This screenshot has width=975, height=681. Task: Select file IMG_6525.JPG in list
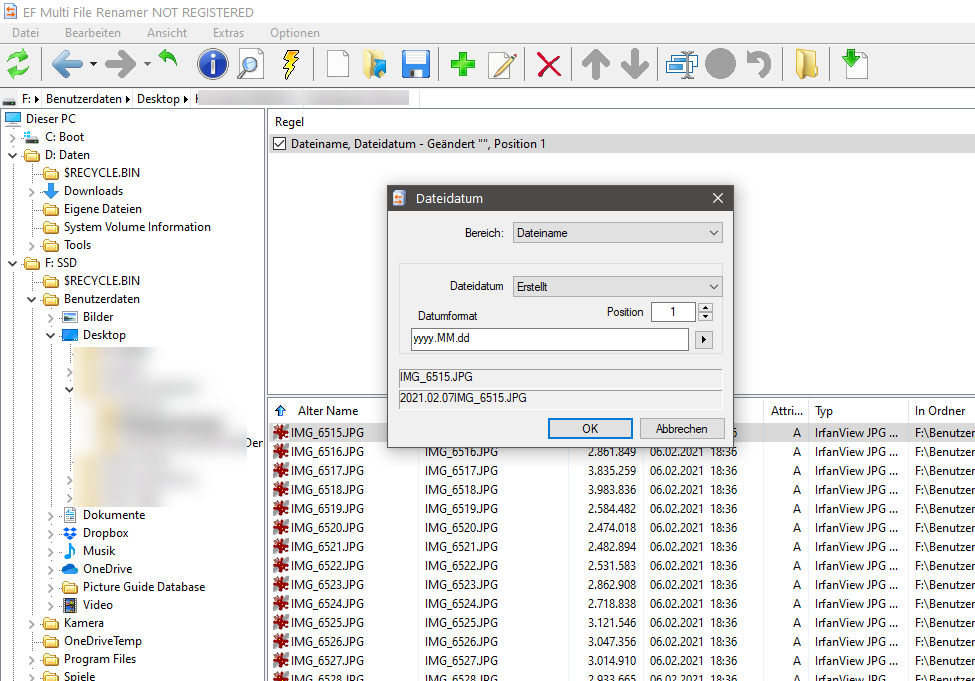tap(327, 623)
